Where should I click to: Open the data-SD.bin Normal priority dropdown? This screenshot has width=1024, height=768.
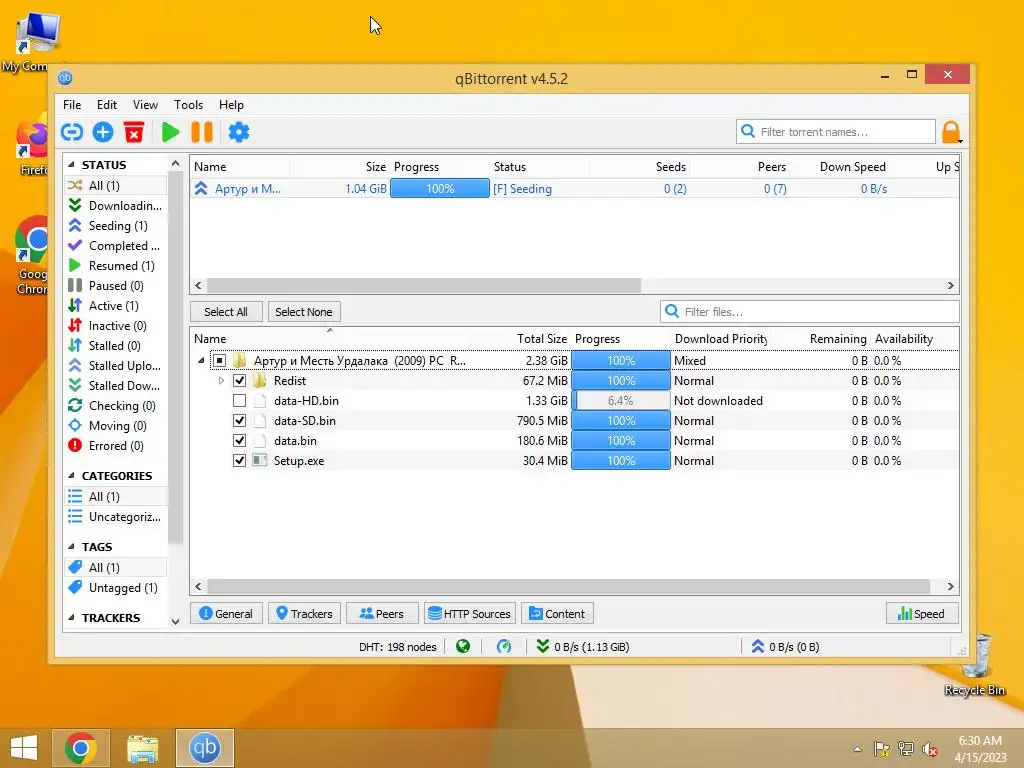[x=694, y=421]
